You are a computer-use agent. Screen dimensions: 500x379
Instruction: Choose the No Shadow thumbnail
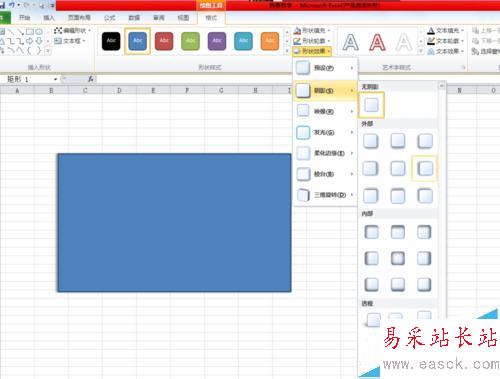(371, 105)
